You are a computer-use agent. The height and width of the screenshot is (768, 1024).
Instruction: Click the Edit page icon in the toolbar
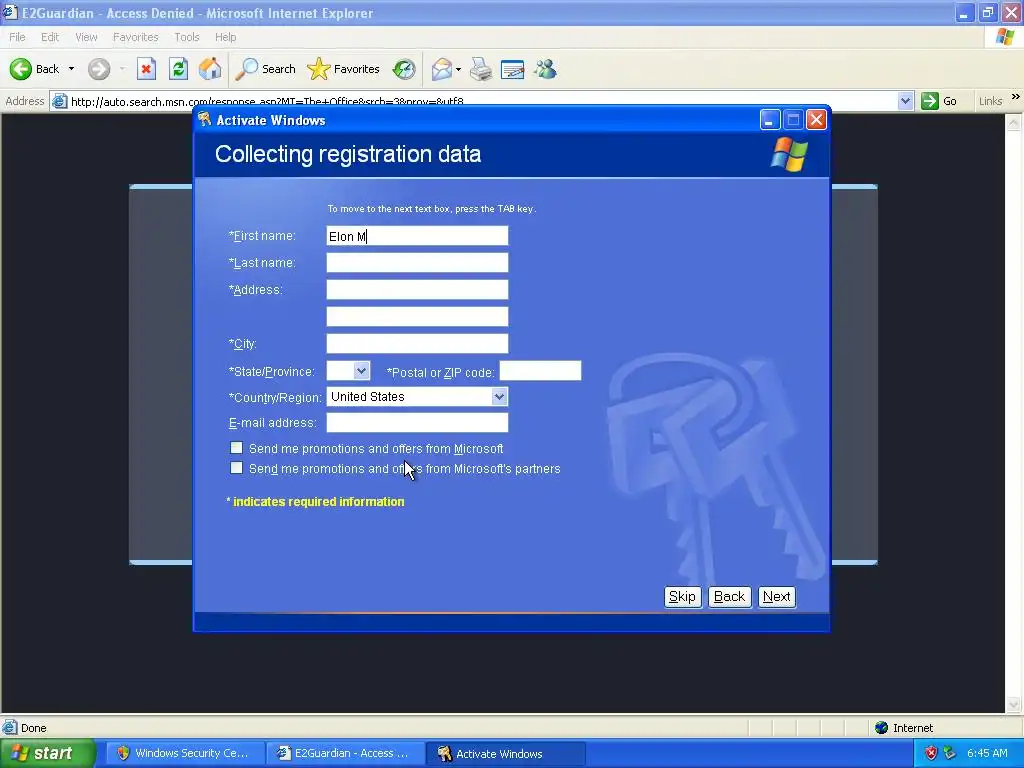[x=513, y=69]
